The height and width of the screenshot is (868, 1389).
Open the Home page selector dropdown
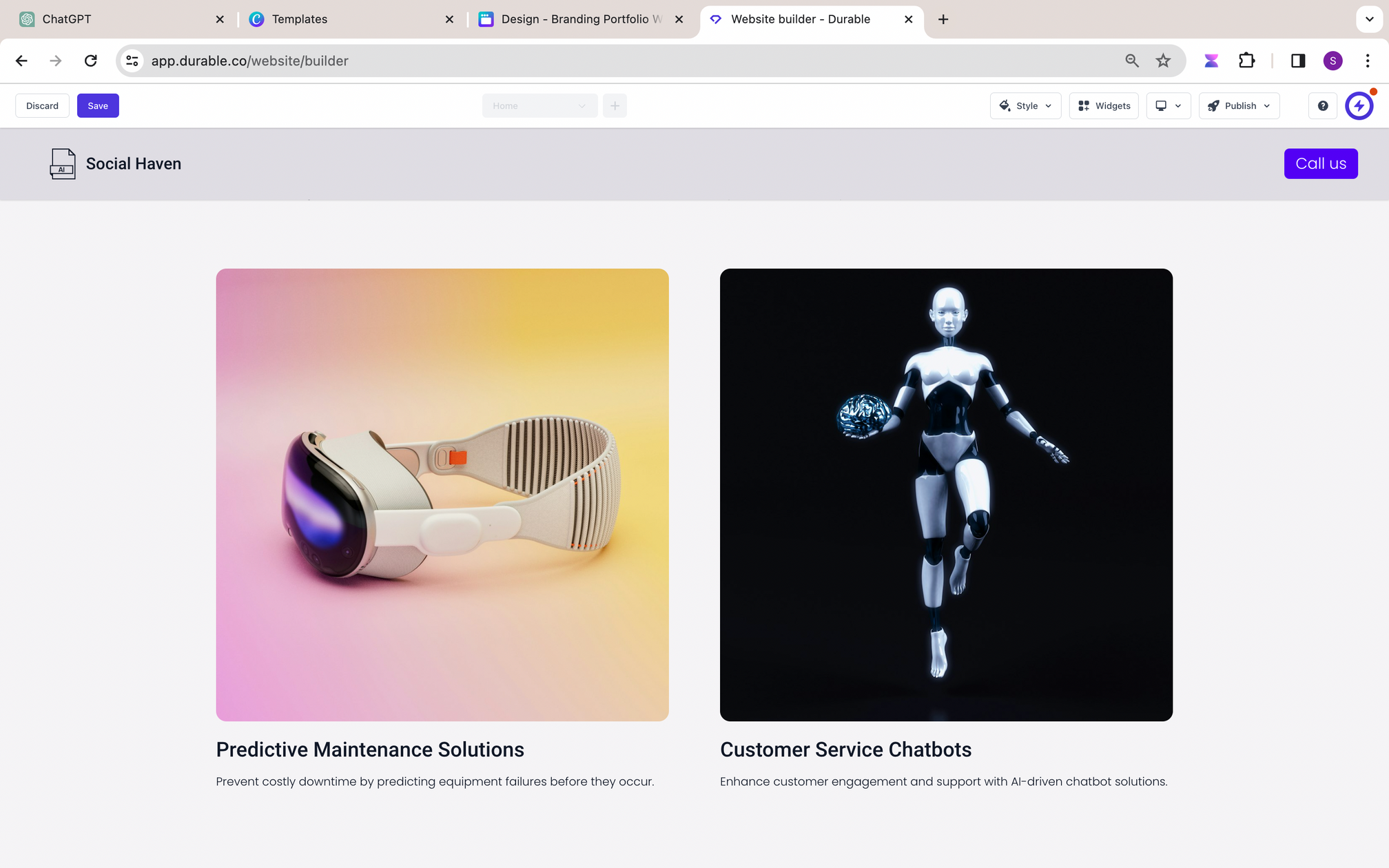[539, 105]
